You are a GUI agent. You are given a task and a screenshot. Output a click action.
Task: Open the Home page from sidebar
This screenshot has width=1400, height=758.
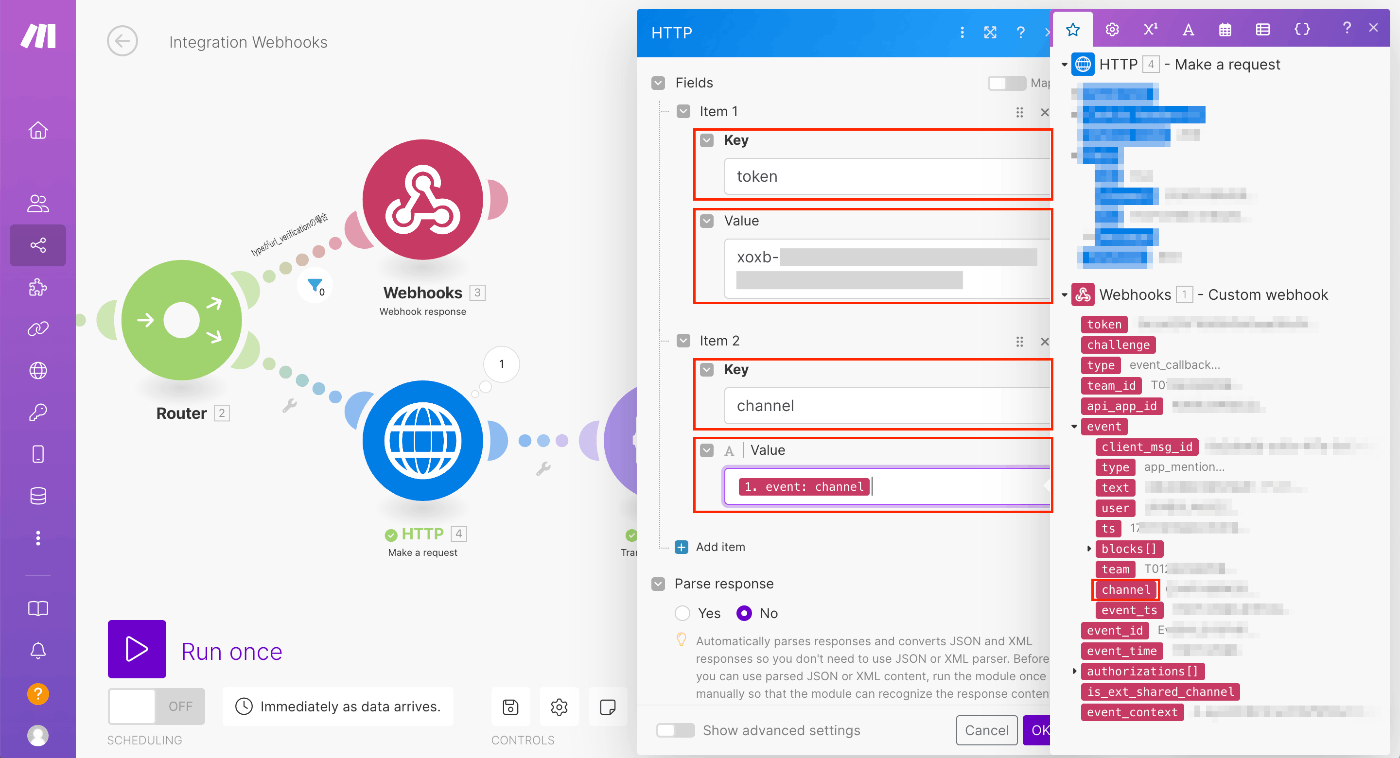click(x=38, y=131)
